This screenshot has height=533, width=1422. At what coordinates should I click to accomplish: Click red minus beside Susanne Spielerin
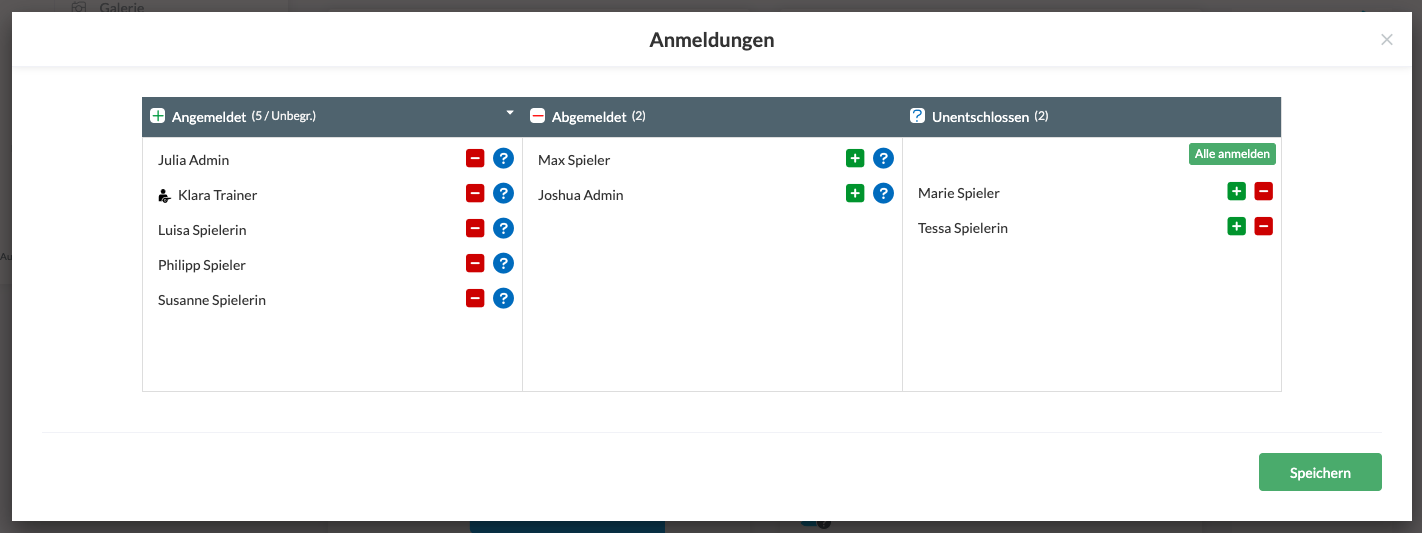pos(475,298)
